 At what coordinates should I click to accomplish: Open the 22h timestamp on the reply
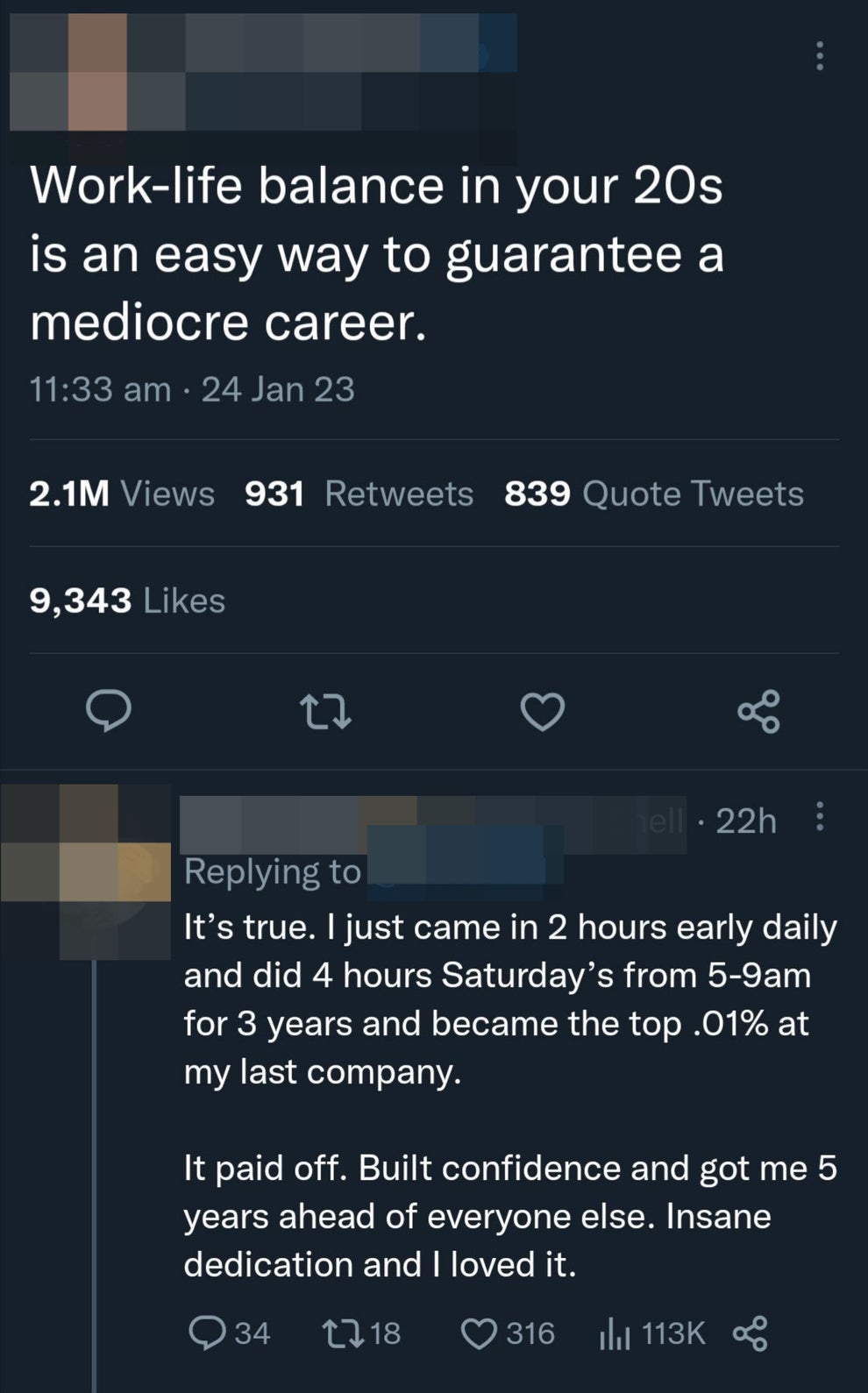pyautogui.click(x=746, y=821)
